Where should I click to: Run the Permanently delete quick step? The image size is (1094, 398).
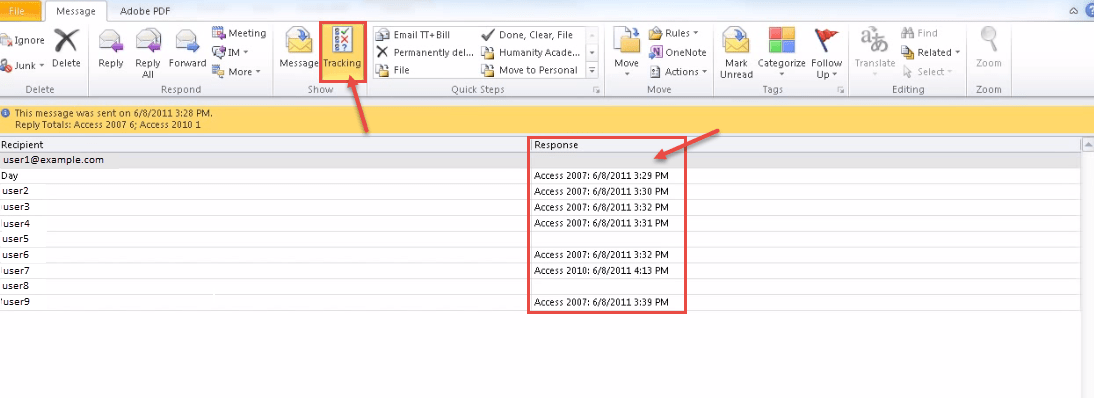tap(425, 52)
